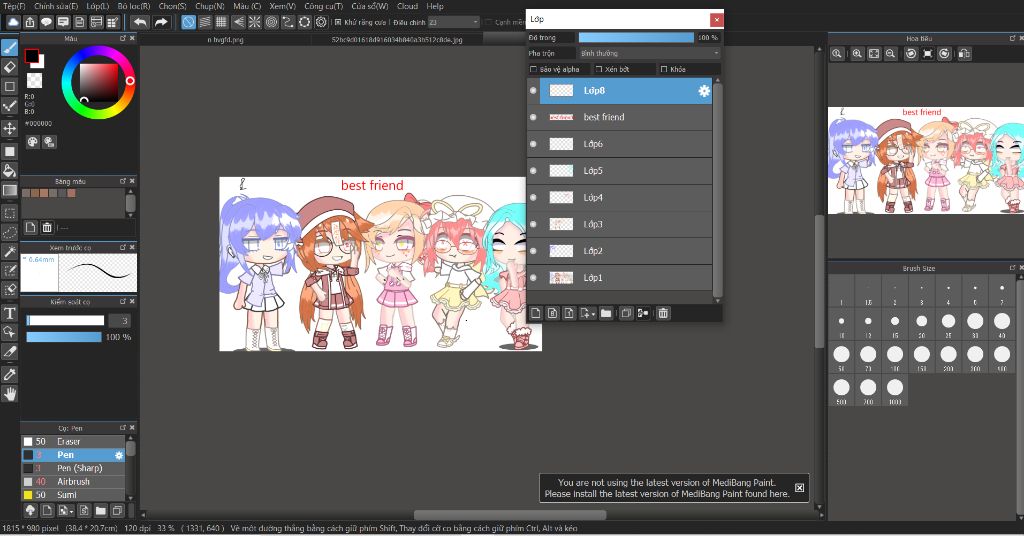1024x536 pixels.
Task: Open Lớp(L) menu
Action: (97, 6)
